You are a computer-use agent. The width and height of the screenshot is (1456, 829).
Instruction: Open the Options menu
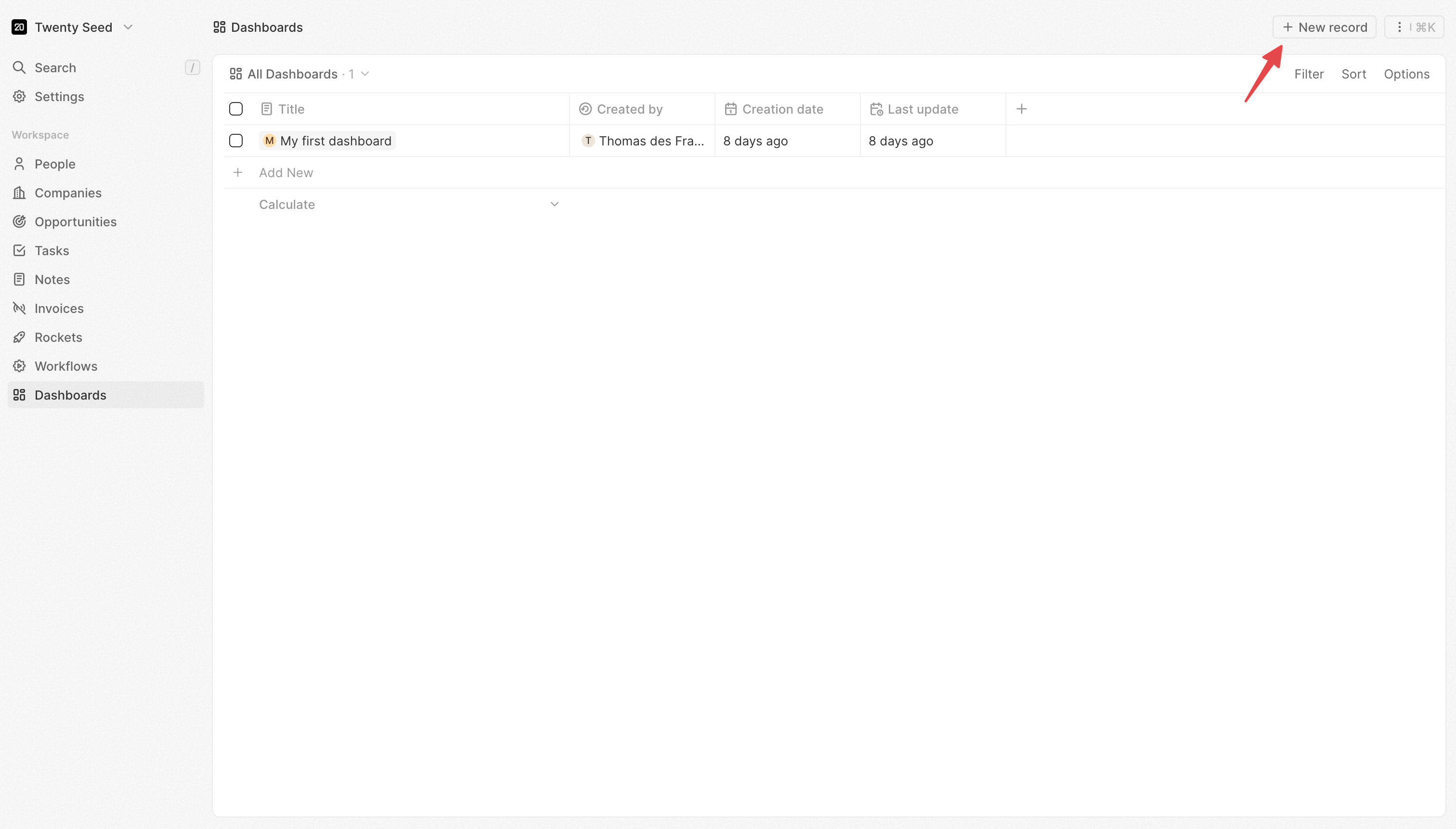(1406, 74)
